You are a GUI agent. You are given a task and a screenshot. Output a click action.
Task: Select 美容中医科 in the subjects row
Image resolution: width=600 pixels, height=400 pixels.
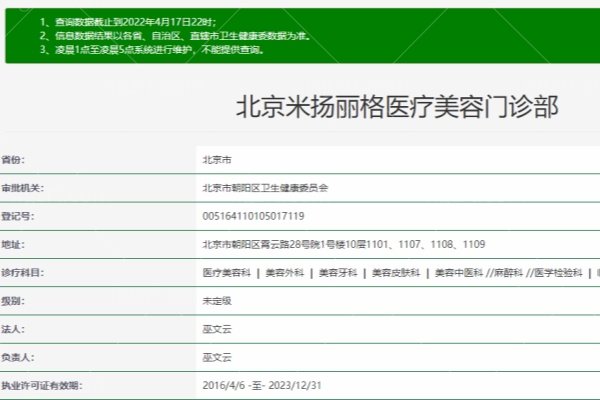tap(459, 273)
